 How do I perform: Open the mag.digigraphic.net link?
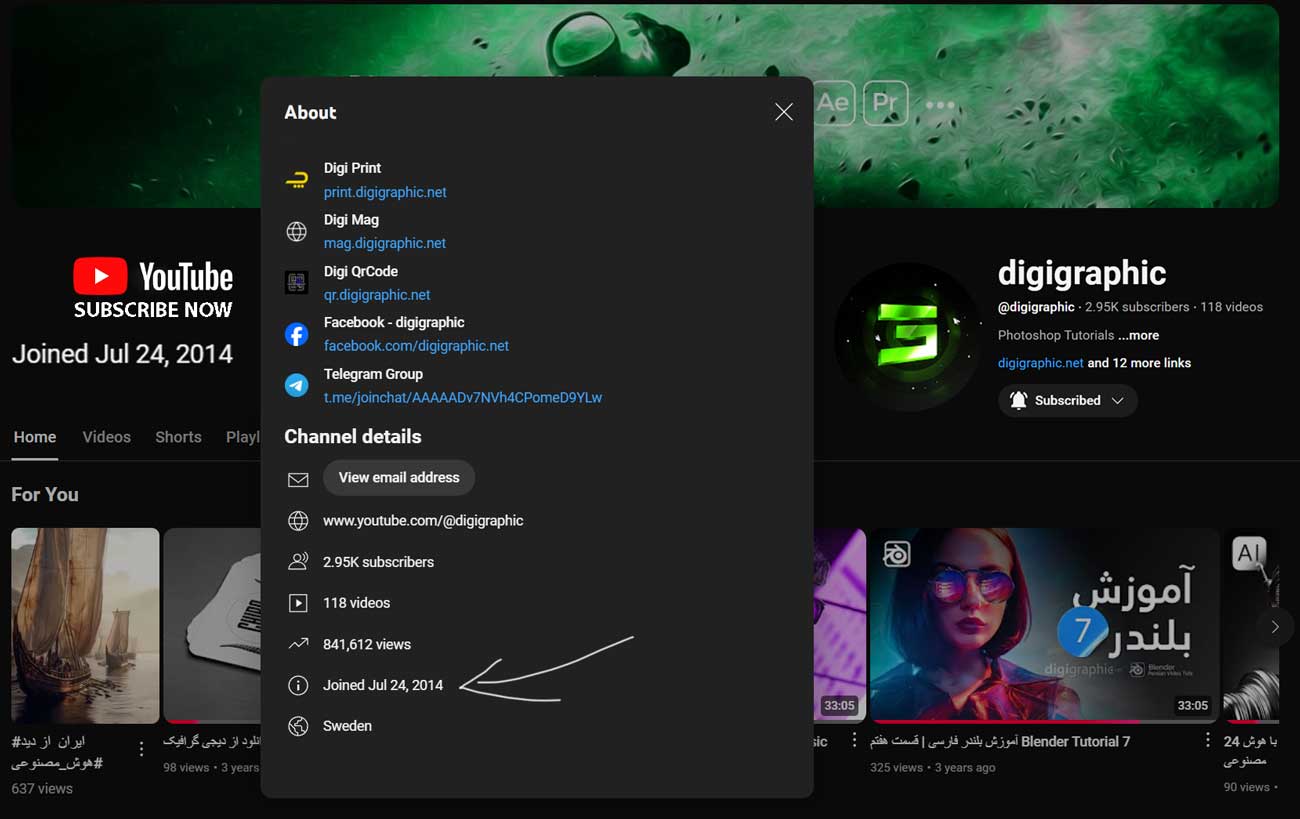click(x=385, y=243)
